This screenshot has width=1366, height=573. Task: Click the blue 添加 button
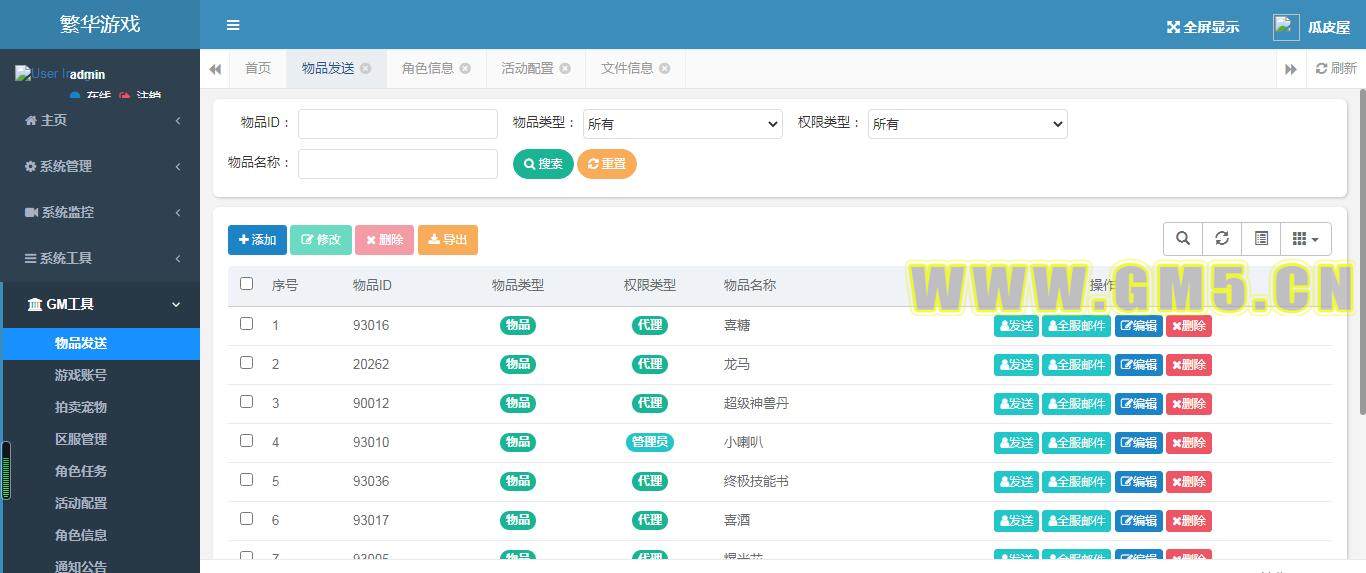(257, 240)
